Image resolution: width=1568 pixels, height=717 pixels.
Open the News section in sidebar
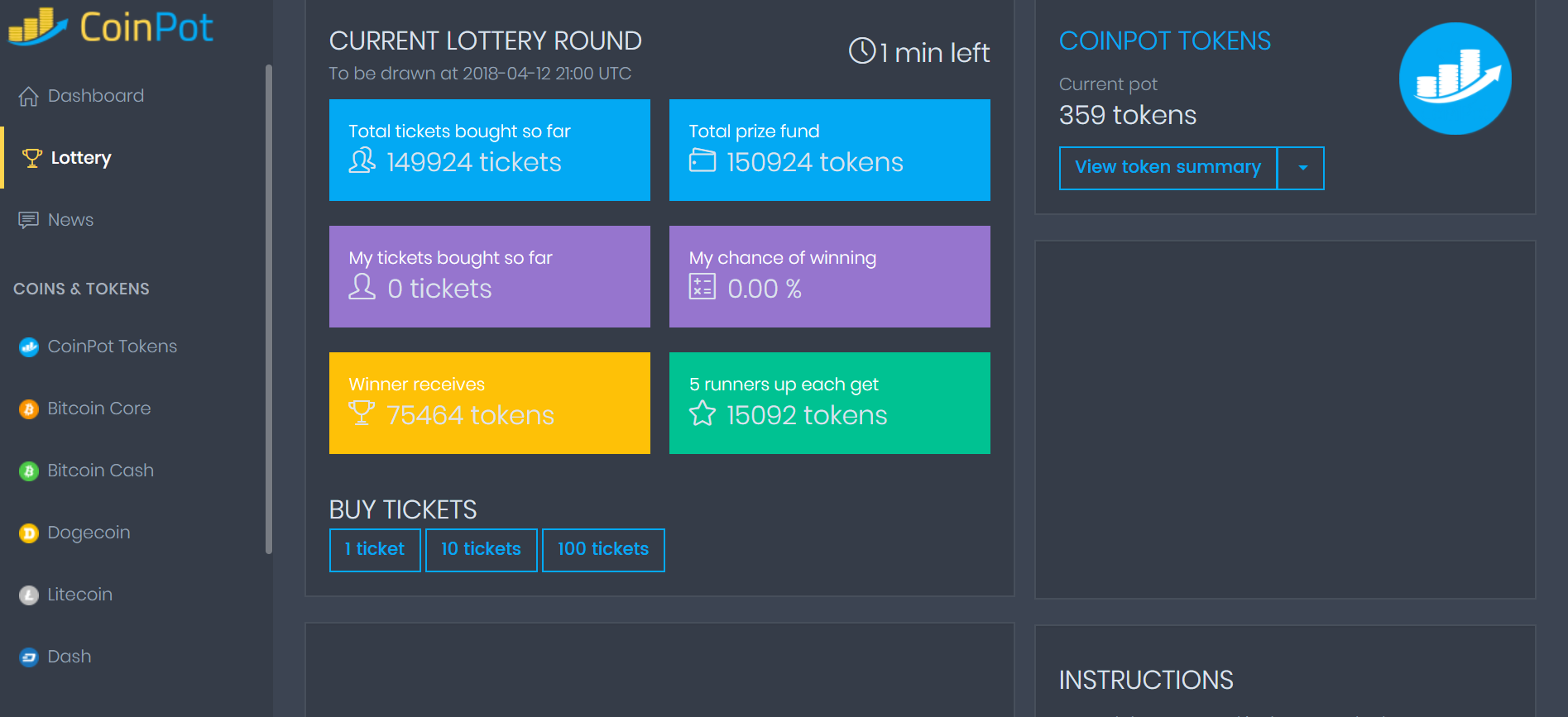pyautogui.click(x=70, y=220)
